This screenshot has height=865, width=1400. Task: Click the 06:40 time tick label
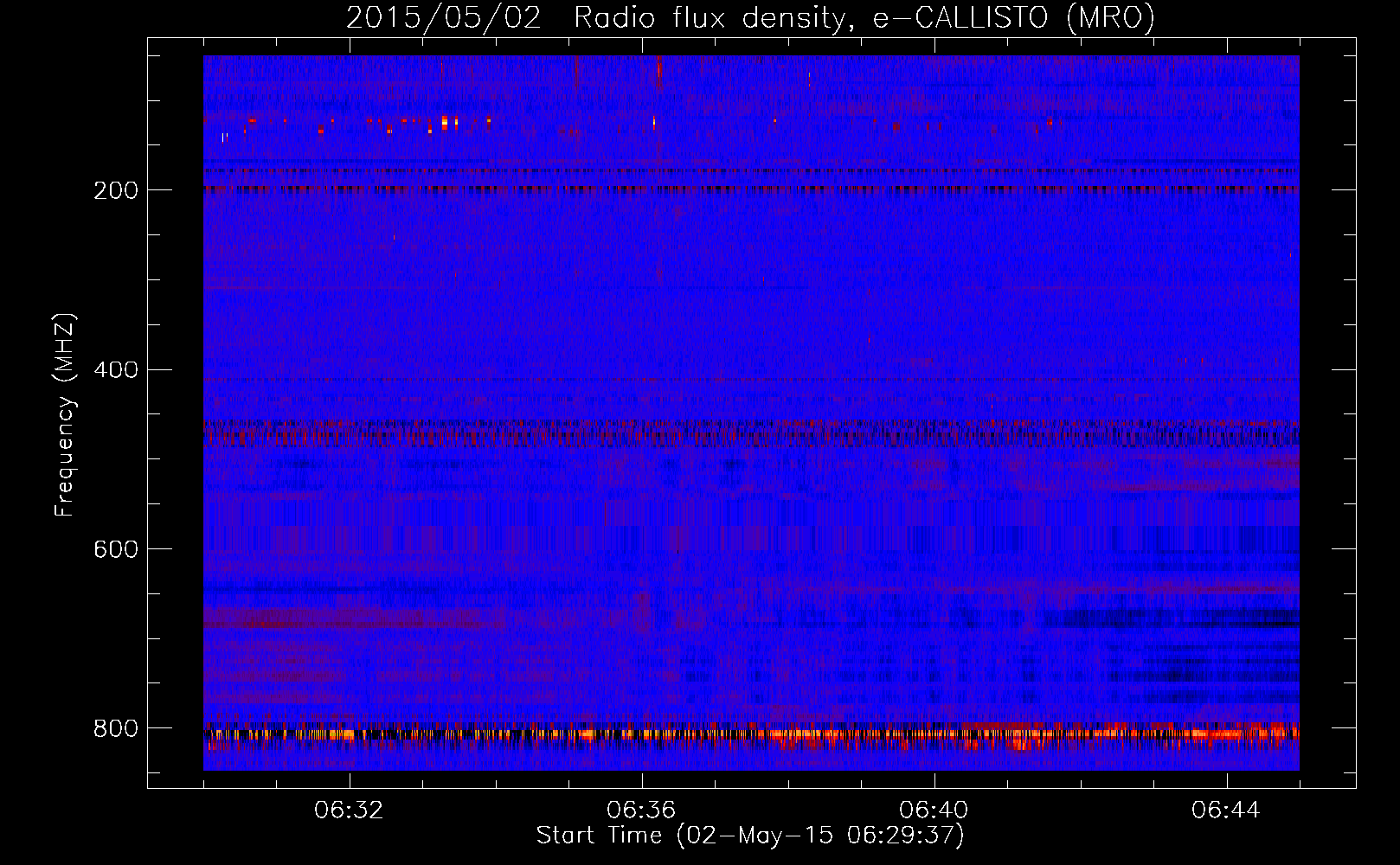pos(934,811)
